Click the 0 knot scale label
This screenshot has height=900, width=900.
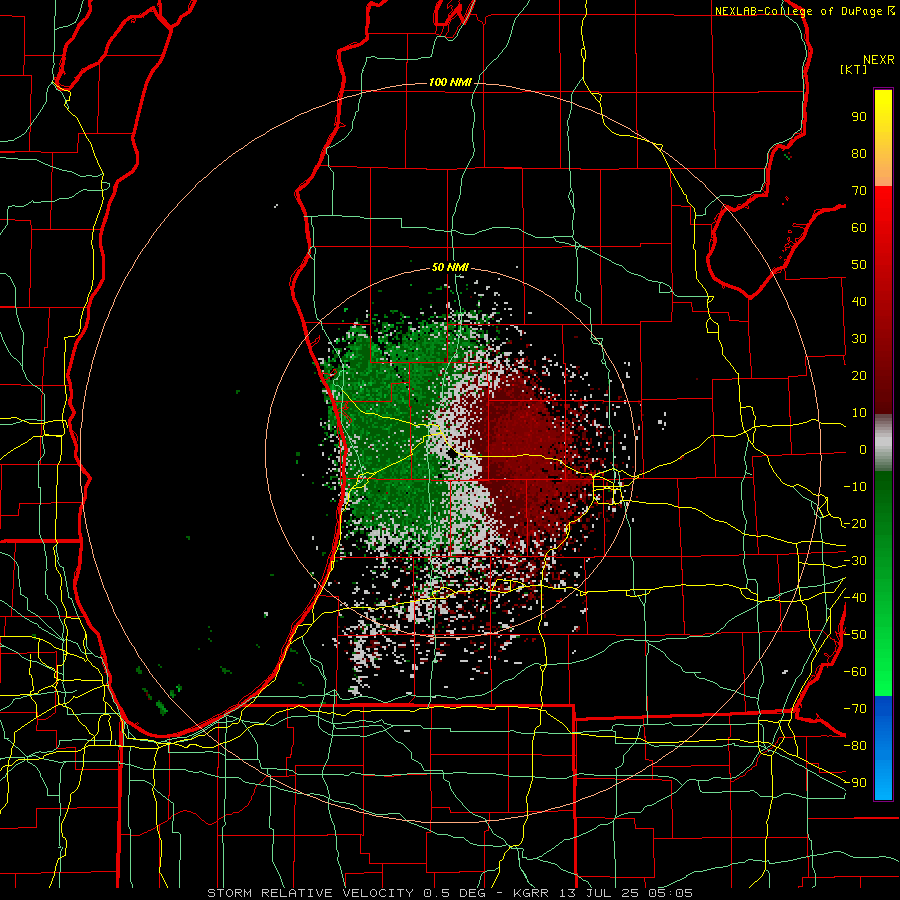[x=863, y=449]
